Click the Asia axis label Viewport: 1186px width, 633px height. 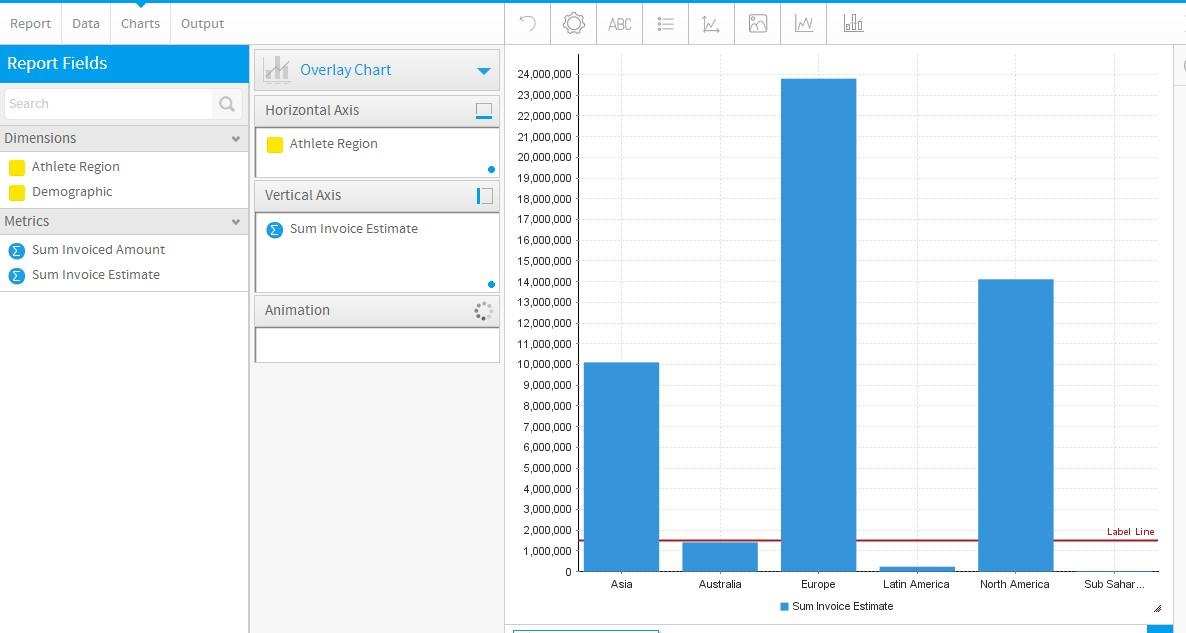pyautogui.click(x=621, y=584)
